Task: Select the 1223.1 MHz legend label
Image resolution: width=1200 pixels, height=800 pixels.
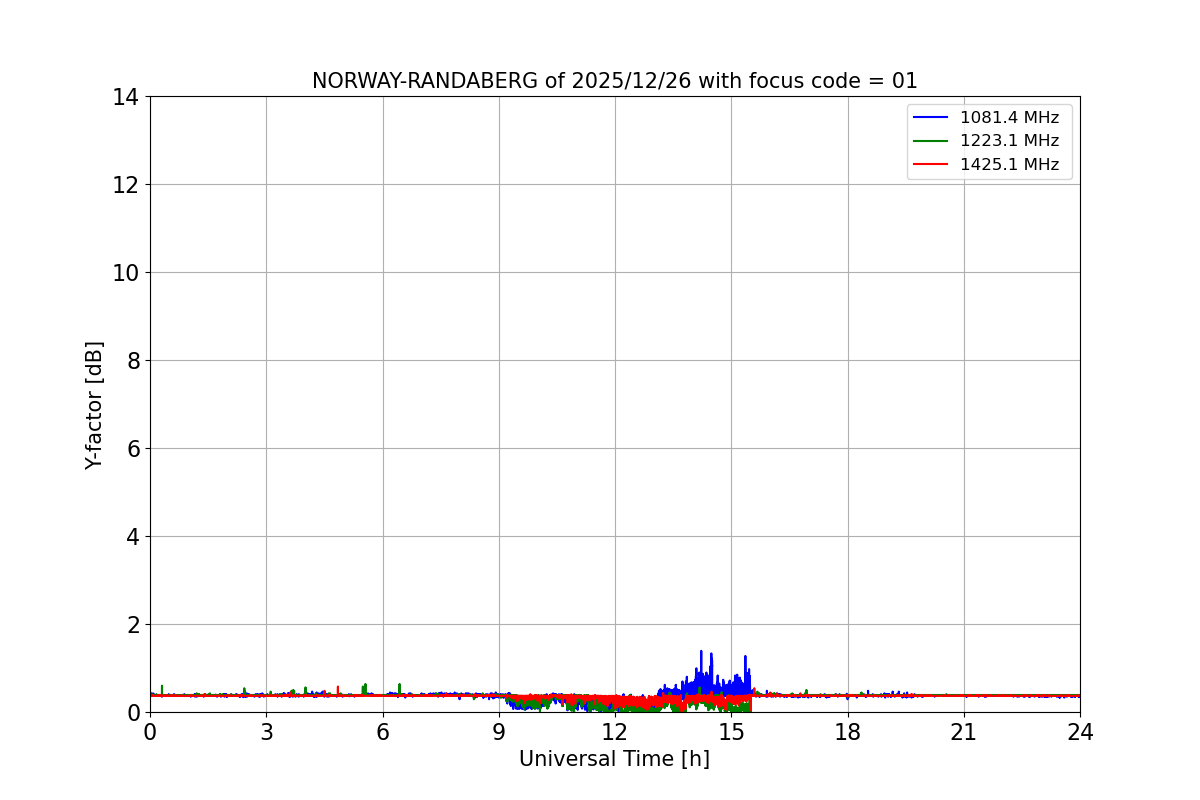Action: [1009, 141]
